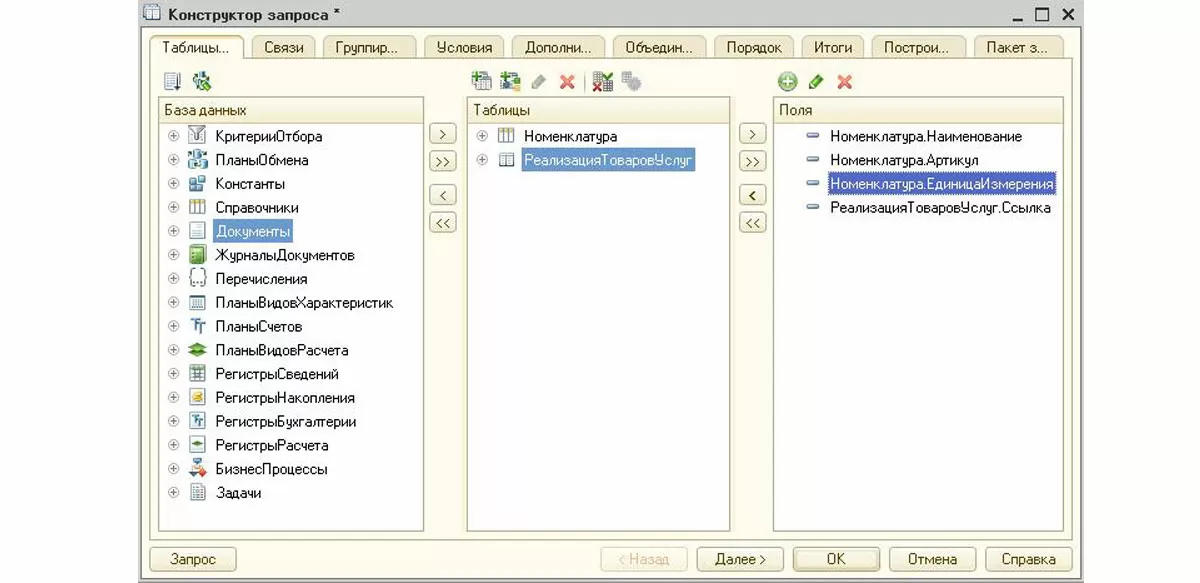Viewport: 1200px width, 583px height.
Task: Click the pencil edit icon above Таблицы
Action: click(539, 82)
